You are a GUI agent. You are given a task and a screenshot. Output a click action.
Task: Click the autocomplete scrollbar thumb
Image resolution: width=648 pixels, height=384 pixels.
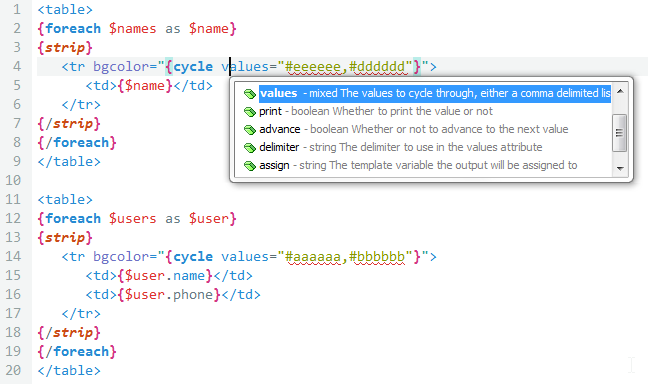[619, 133]
